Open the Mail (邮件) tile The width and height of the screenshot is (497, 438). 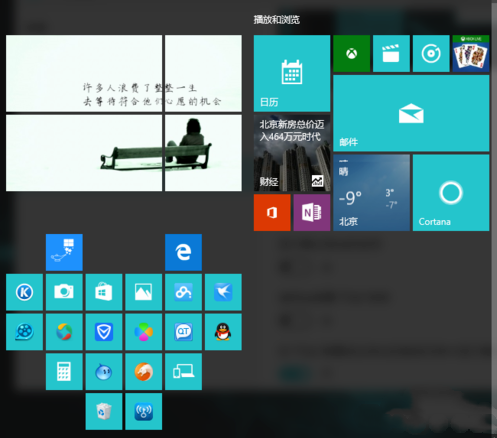coord(411,113)
